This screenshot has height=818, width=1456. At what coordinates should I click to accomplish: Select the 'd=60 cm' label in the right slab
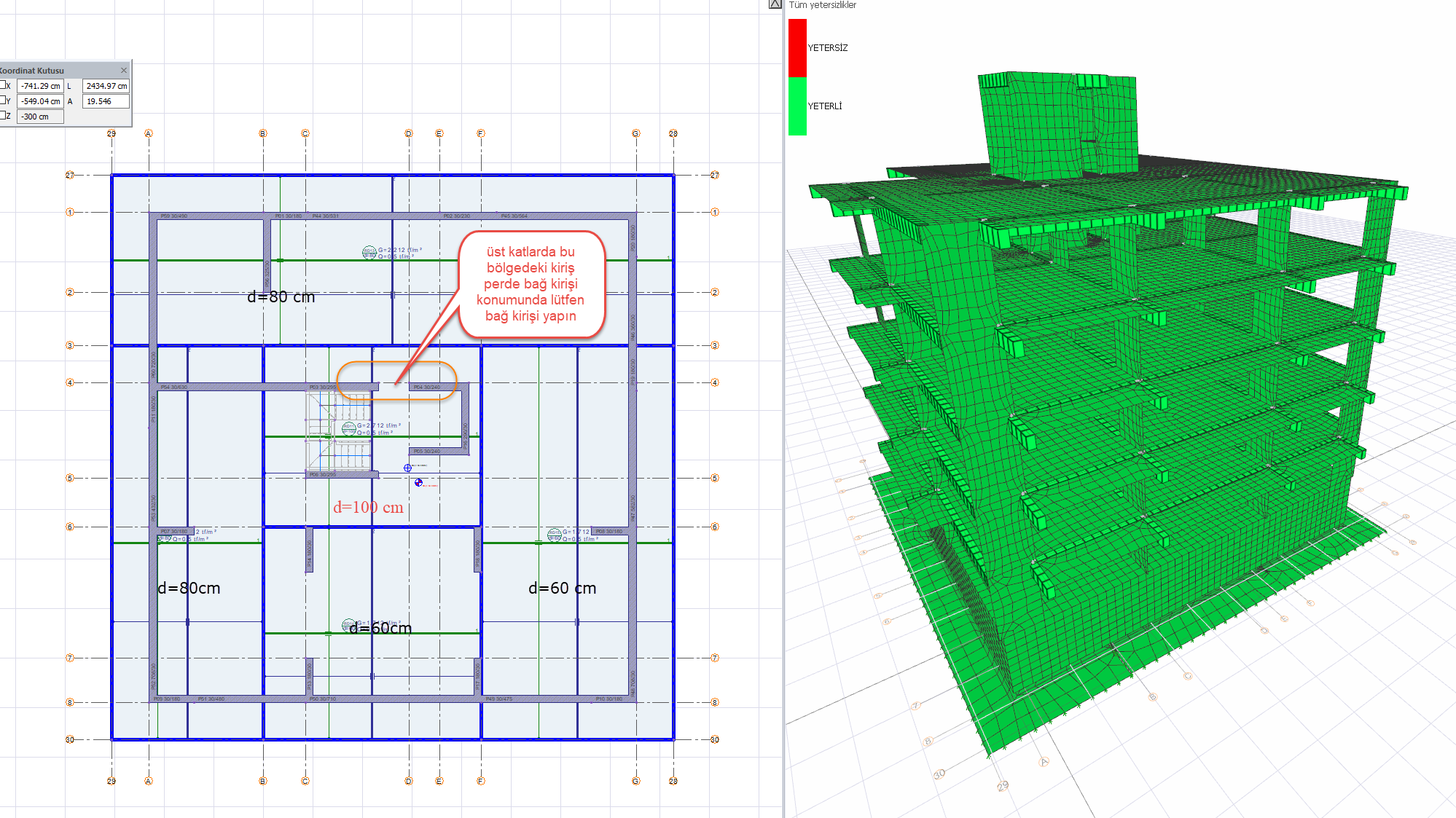562,589
